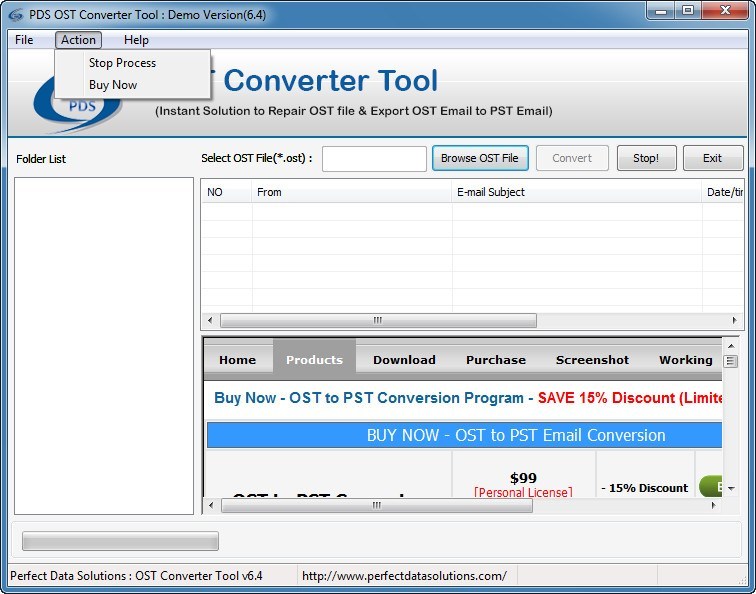Click the green Buy button in pricing row

711,486
